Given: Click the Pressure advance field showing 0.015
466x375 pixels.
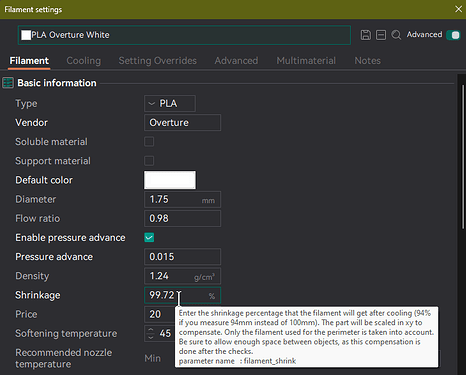Looking at the screenshot, I should 182,257.
